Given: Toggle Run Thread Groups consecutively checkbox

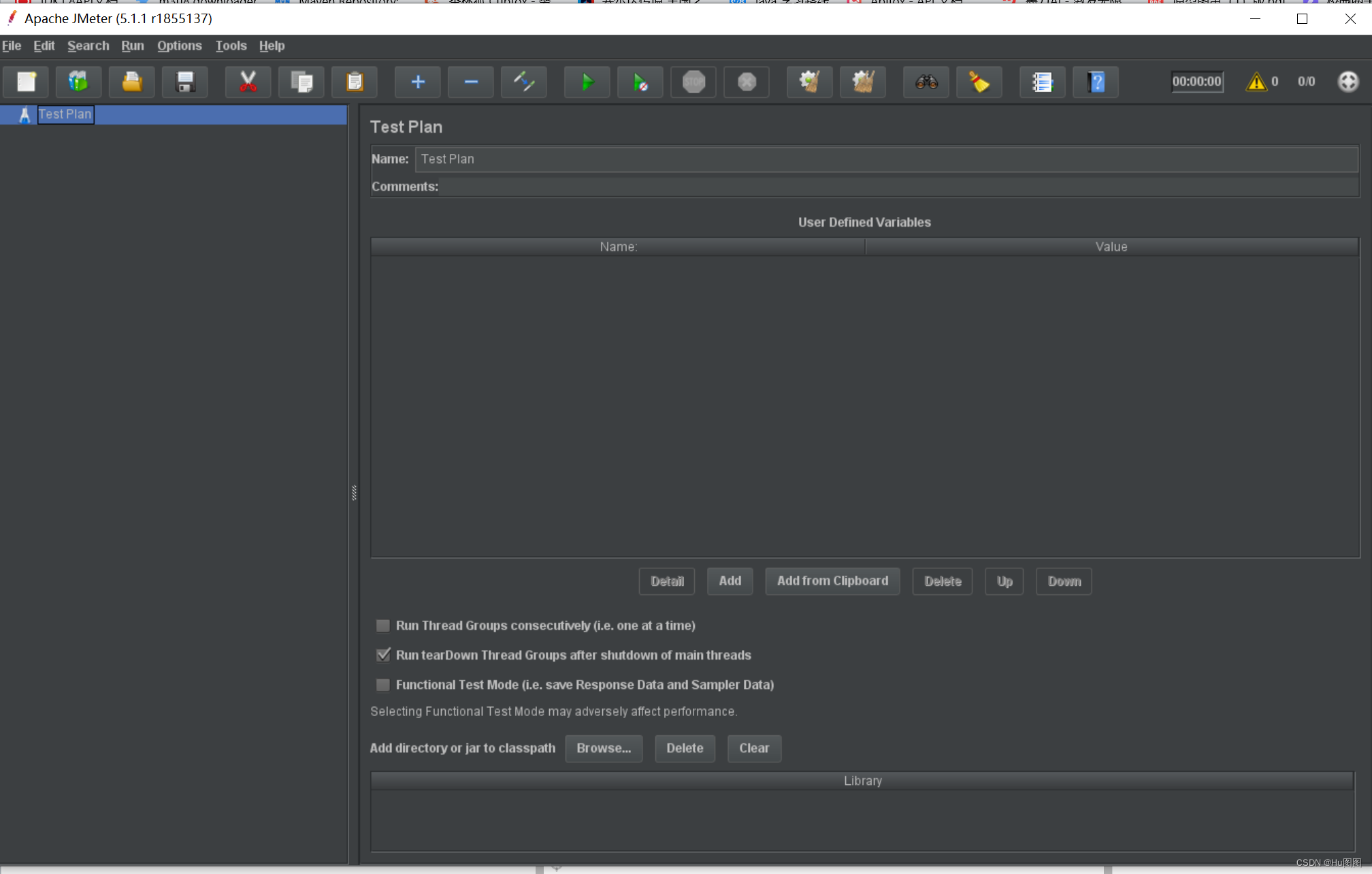Looking at the screenshot, I should coord(382,625).
